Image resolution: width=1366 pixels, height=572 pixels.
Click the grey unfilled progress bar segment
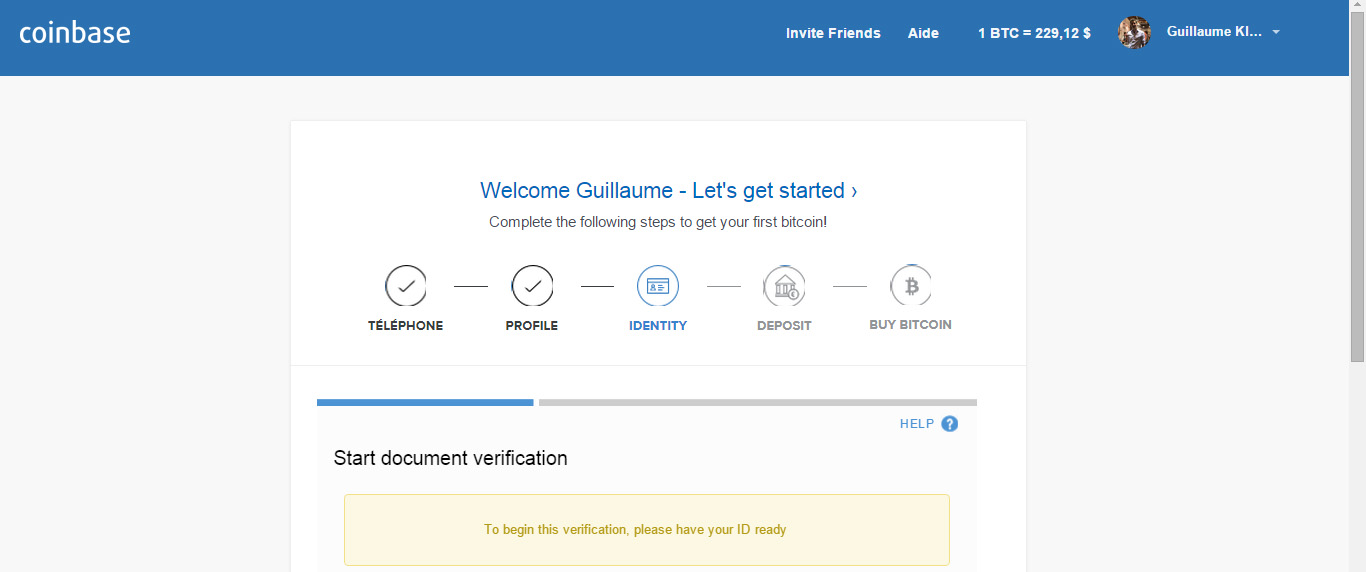(758, 403)
